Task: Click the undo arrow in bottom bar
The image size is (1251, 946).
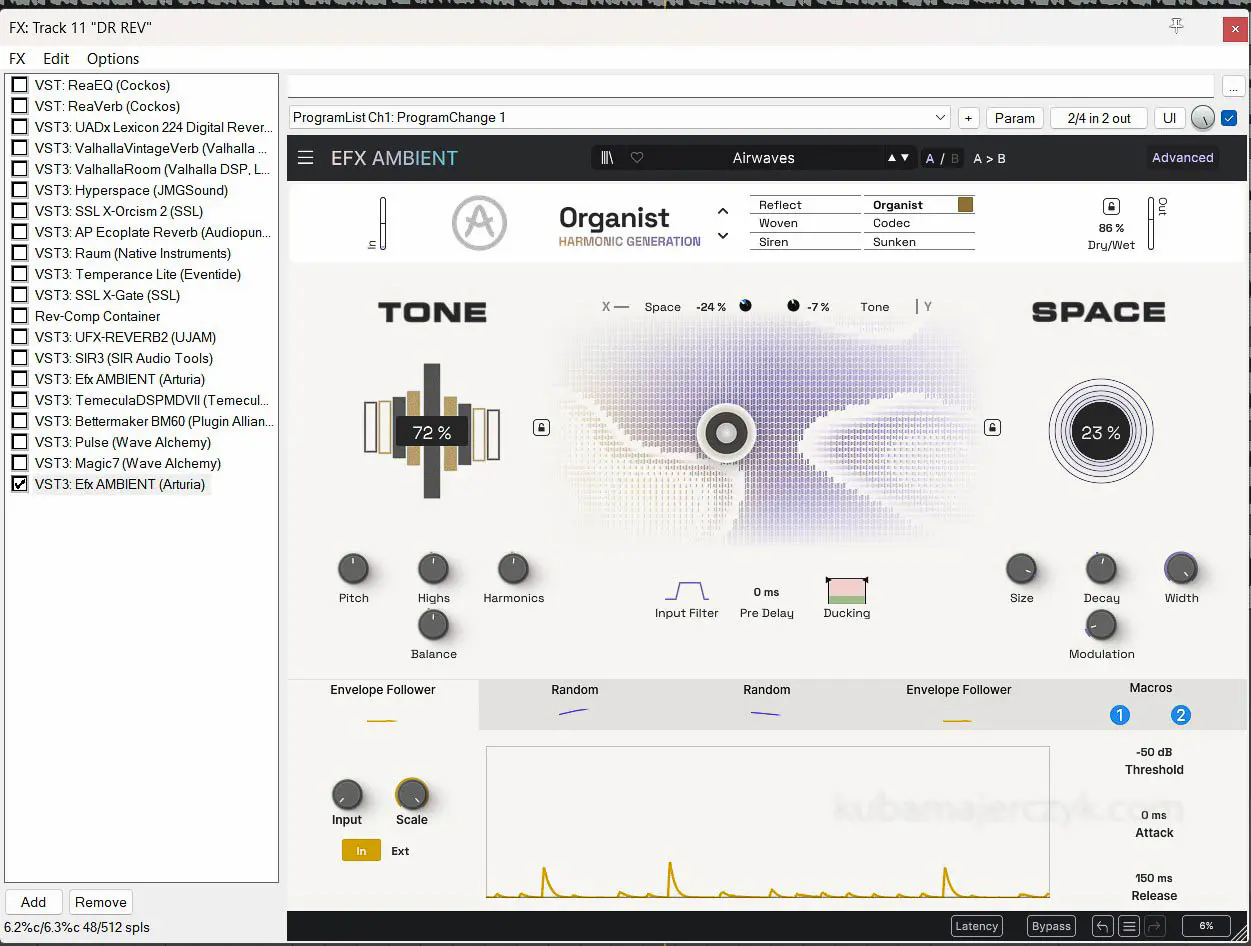Action: tap(1102, 926)
